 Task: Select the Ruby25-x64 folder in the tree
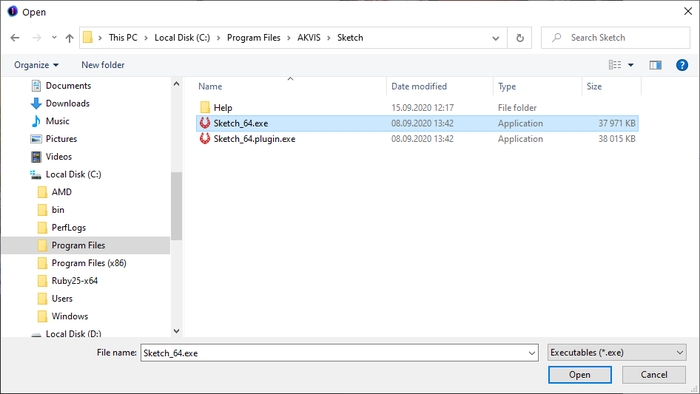tap(75, 281)
